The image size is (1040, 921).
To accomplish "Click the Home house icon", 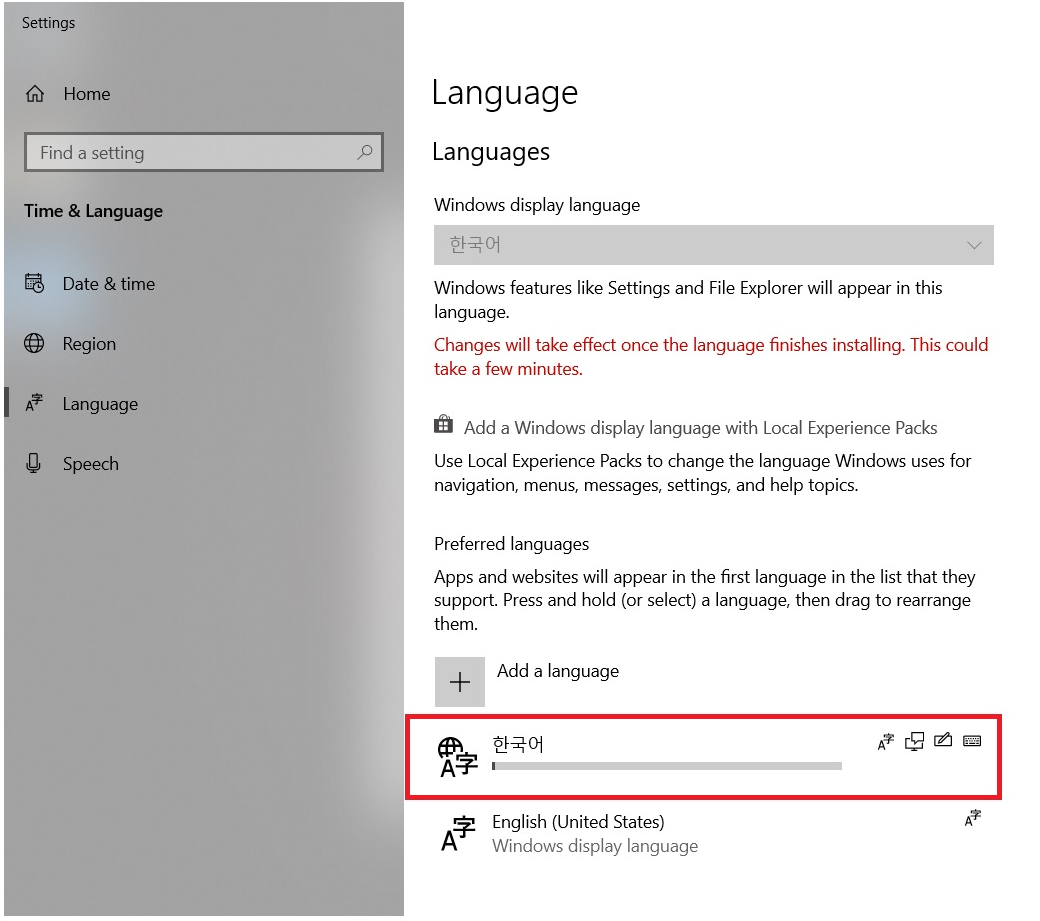I will pyautogui.click(x=35, y=94).
